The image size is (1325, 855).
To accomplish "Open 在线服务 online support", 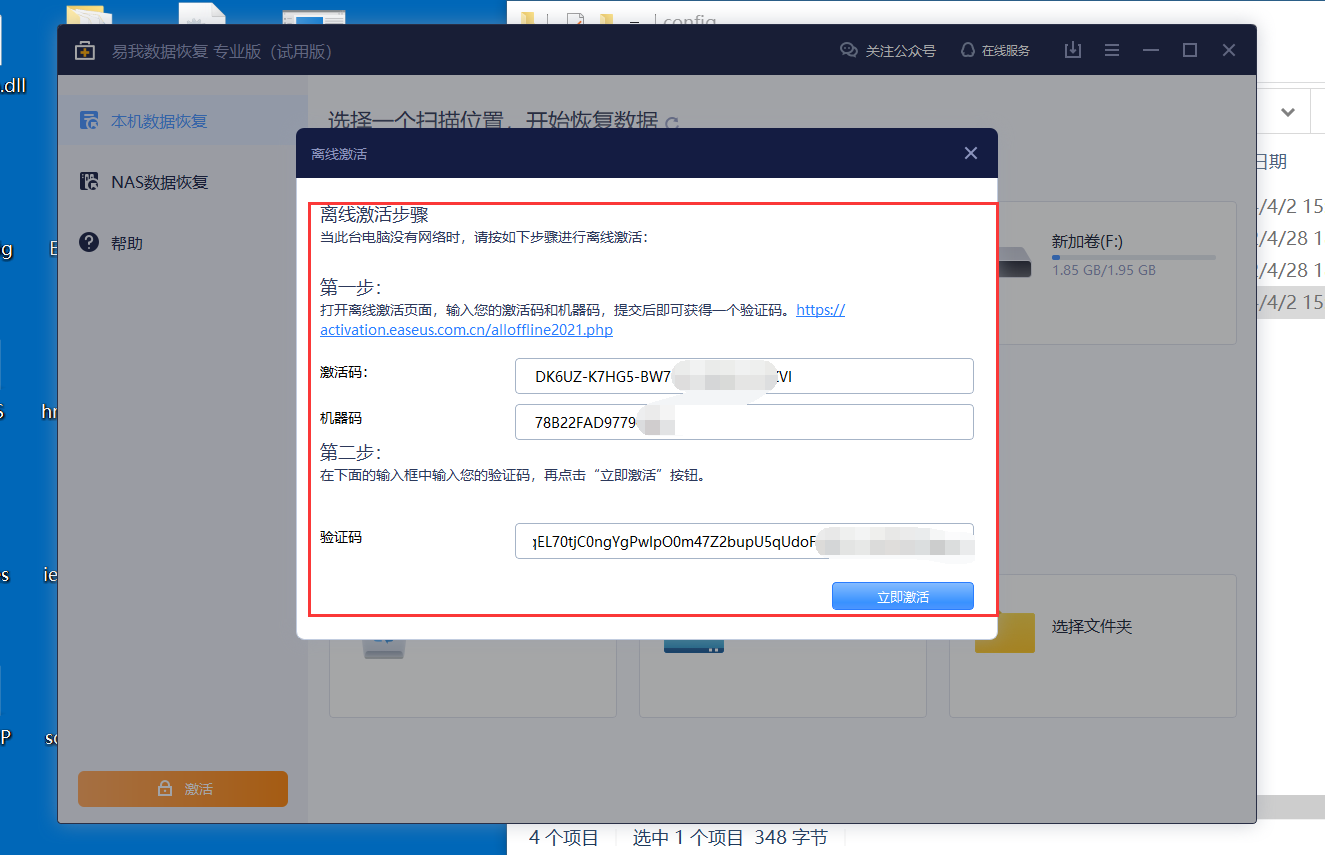I will 995,50.
